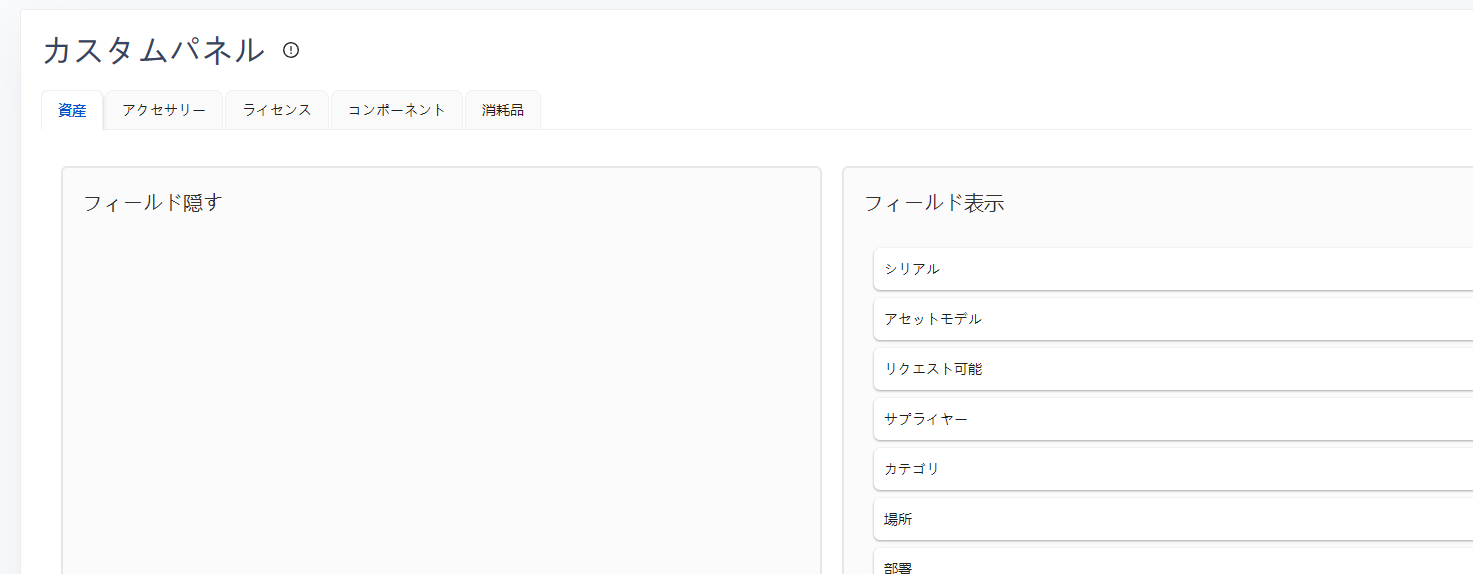Choose the 場所 field card
1473x574 pixels.
tap(1170, 519)
